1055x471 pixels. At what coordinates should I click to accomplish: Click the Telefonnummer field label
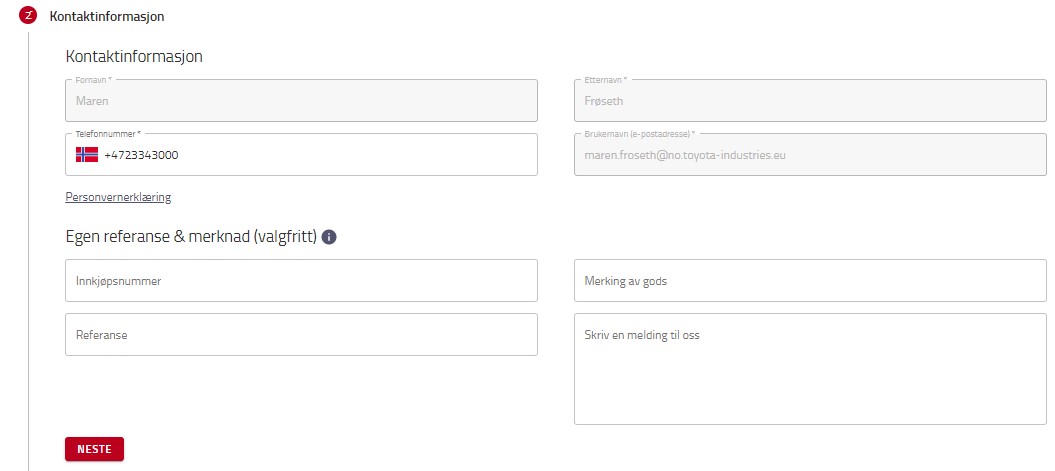[x=108, y=133]
